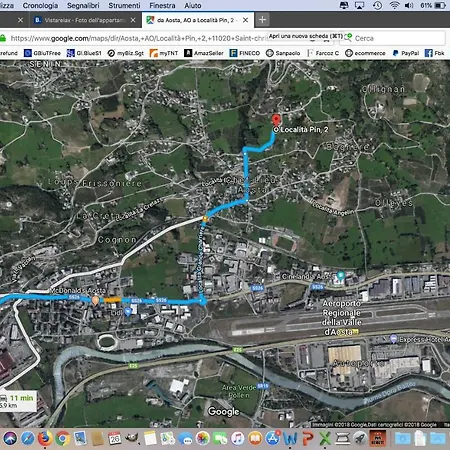Click the Cerca search field
The height and width of the screenshot is (450, 450).
click(392, 38)
